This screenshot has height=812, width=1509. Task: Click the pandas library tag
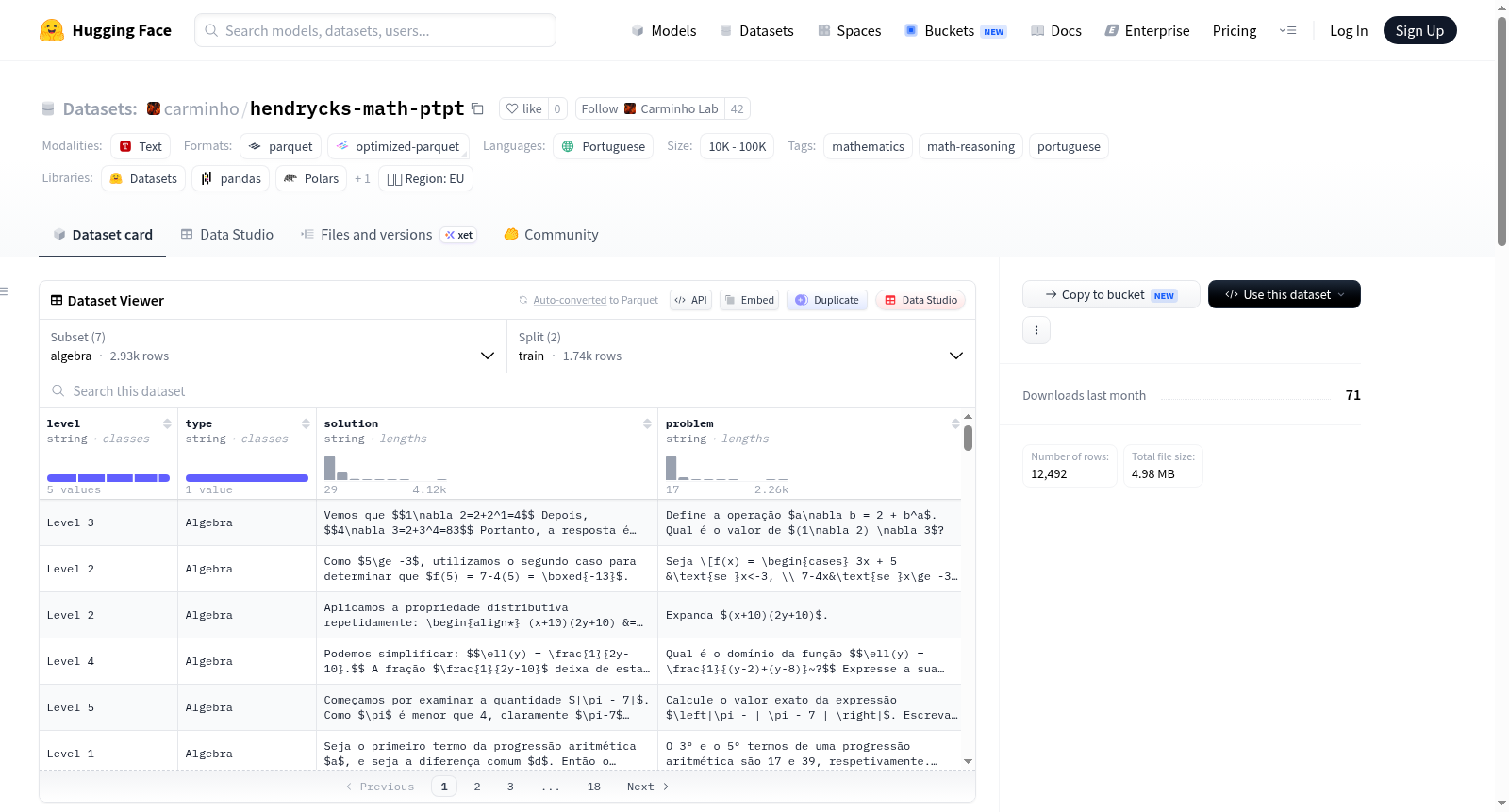pos(231,178)
